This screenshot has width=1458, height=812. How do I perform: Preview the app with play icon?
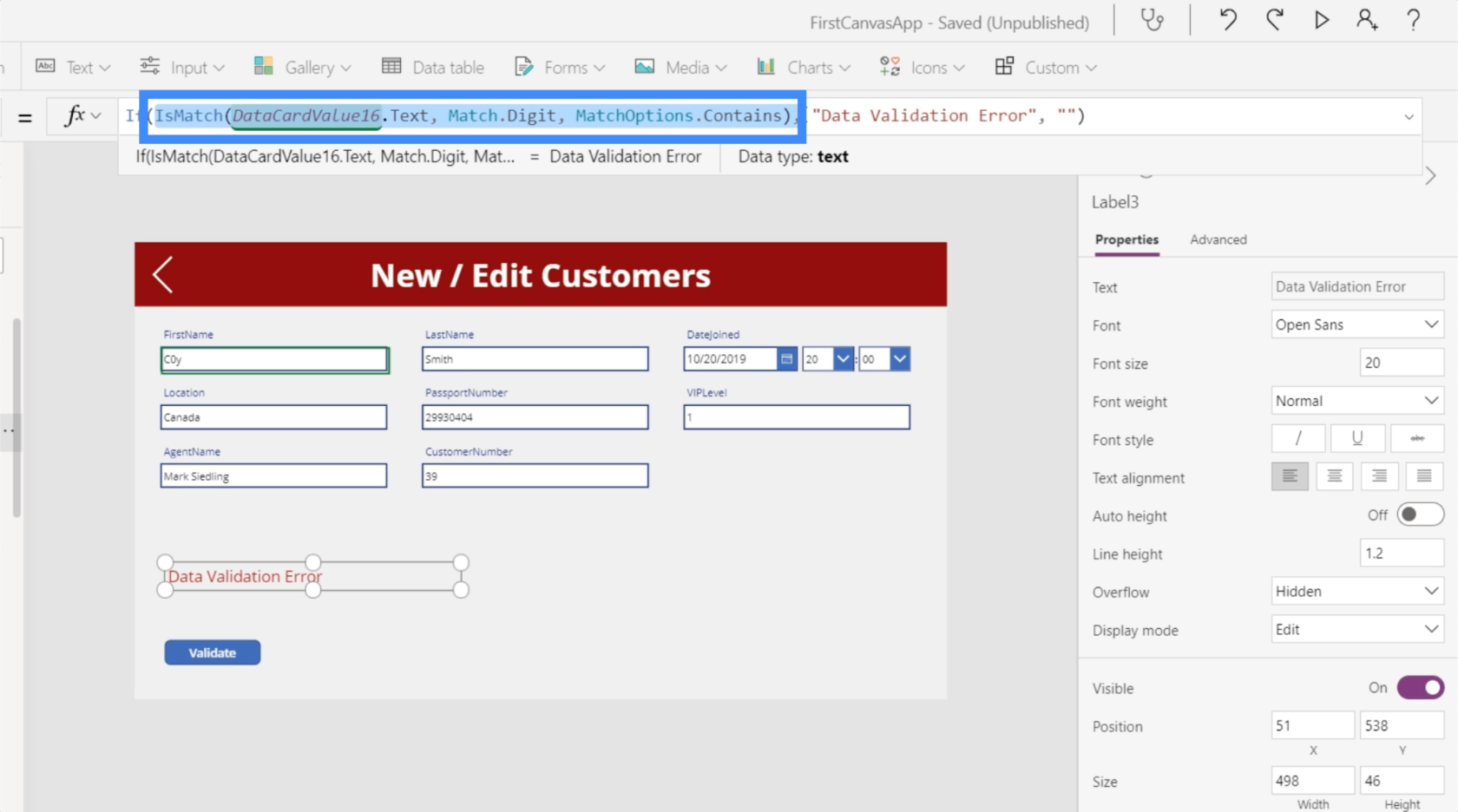point(1321,19)
